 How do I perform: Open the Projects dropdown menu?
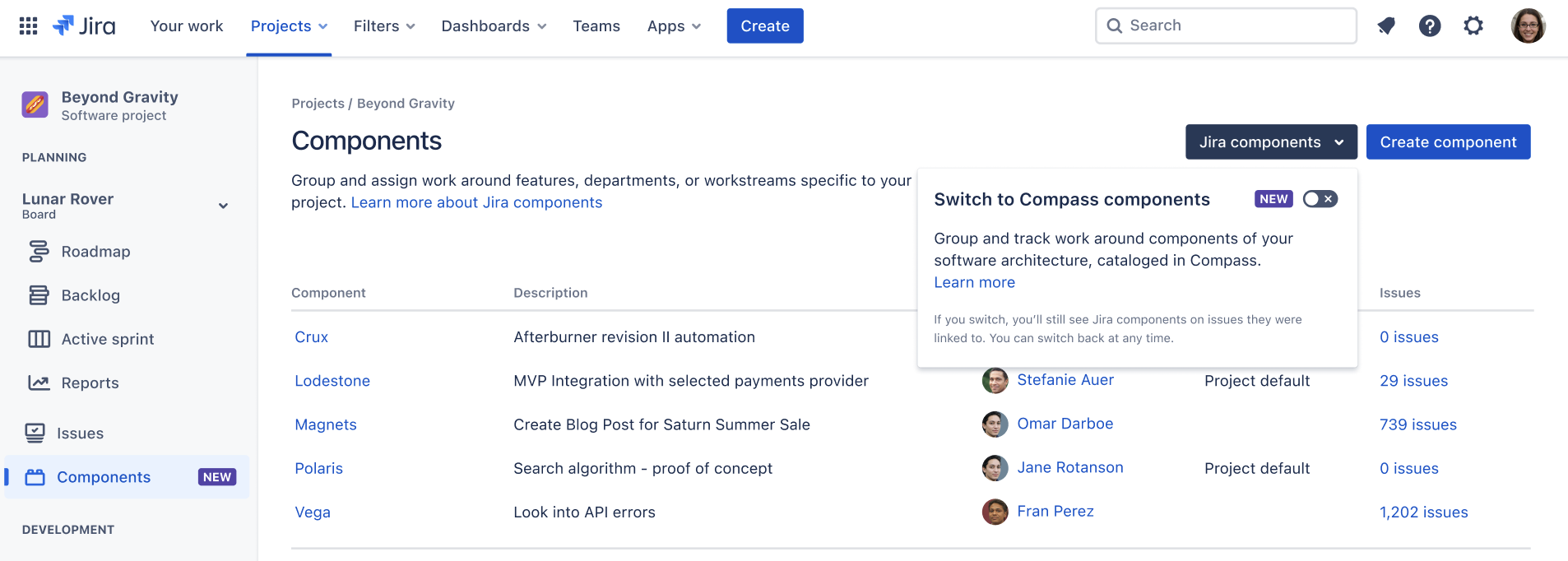tap(289, 26)
